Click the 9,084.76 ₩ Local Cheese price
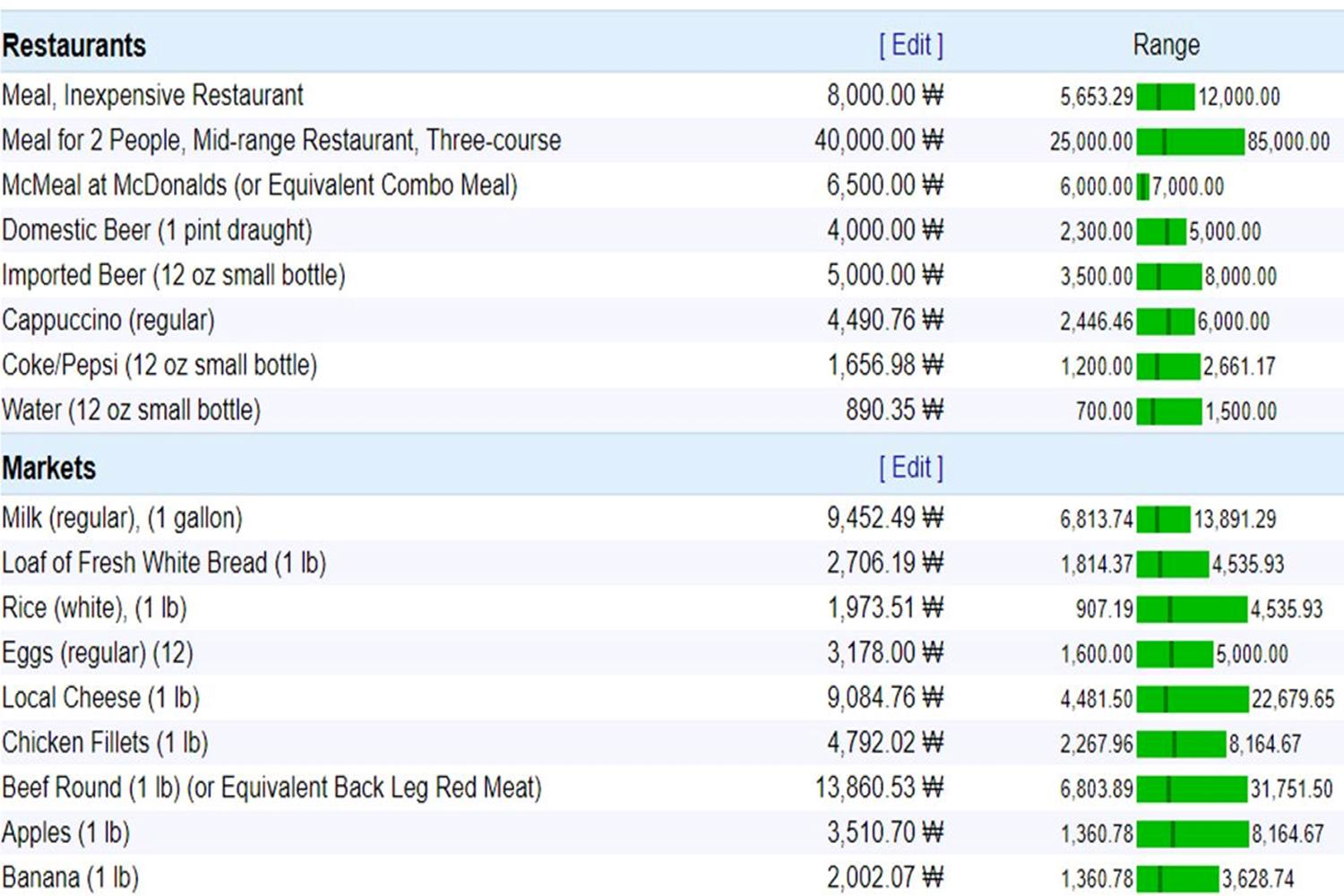Viewport: 1344px width, 896px height. [885, 697]
